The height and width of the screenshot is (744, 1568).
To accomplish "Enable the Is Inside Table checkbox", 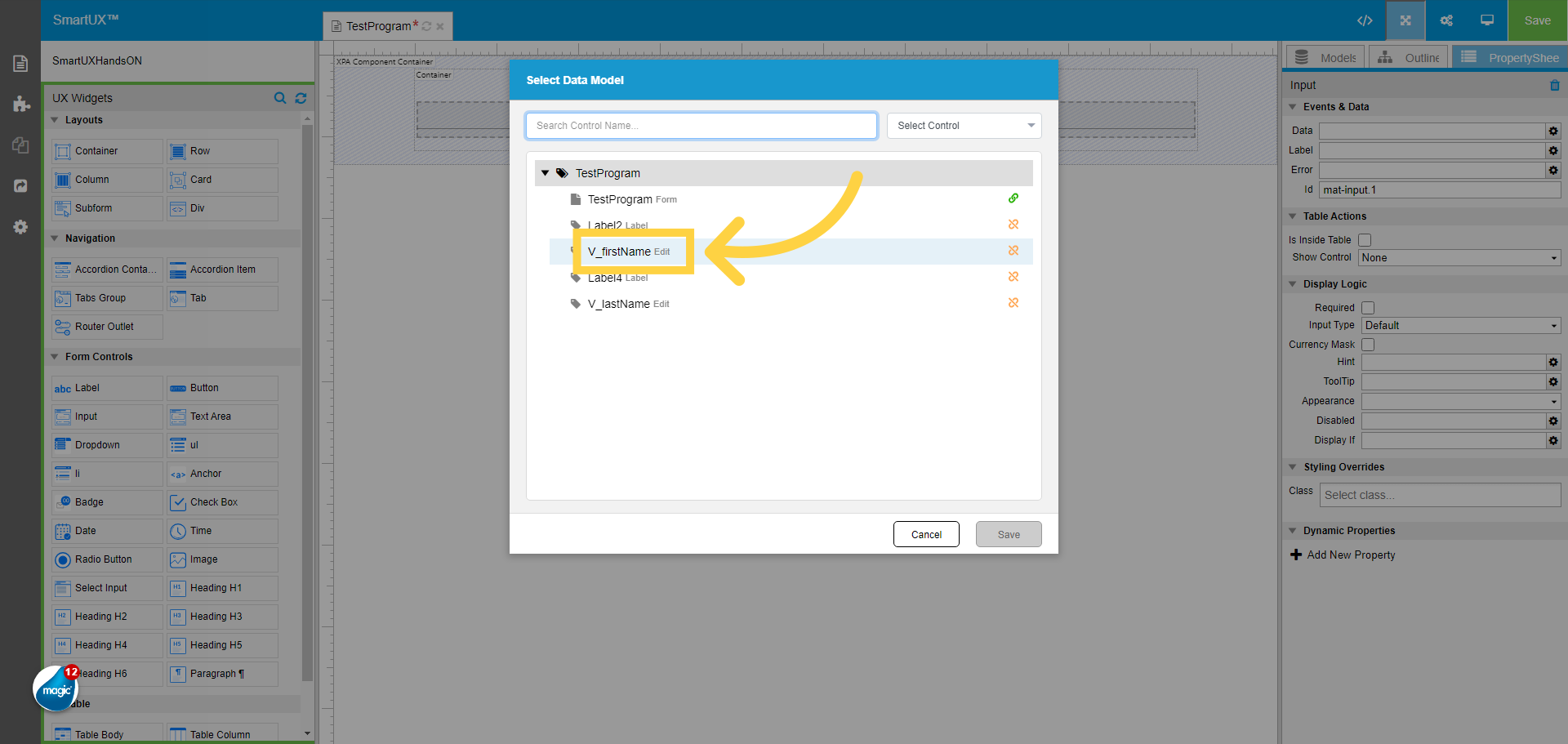I will (x=1365, y=240).
